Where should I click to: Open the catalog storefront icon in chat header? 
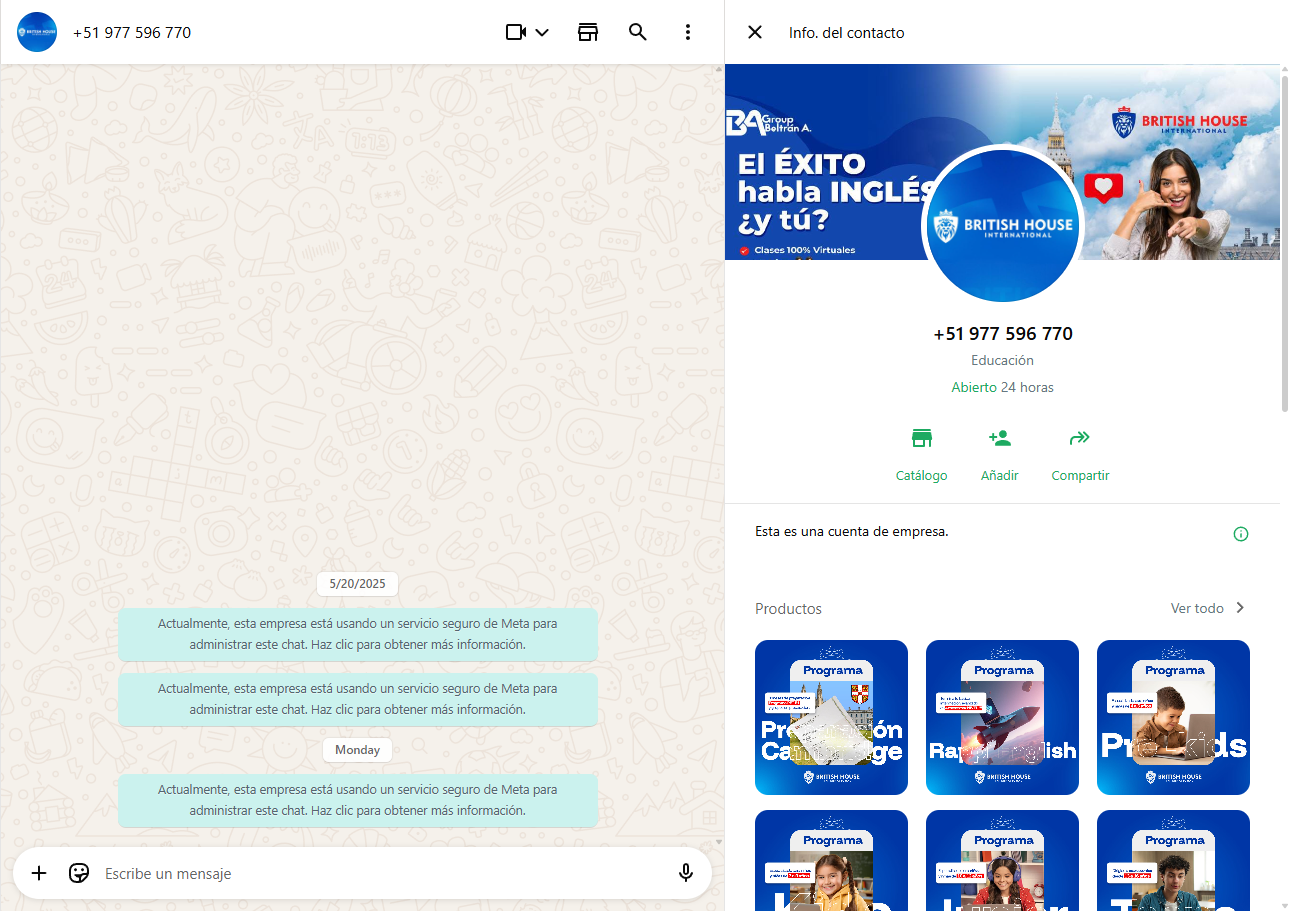tap(588, 32)
